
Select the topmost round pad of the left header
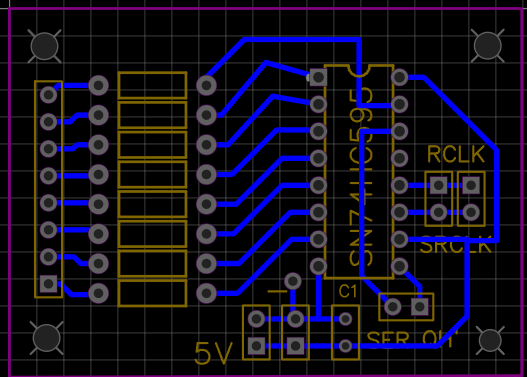(48, 95)
